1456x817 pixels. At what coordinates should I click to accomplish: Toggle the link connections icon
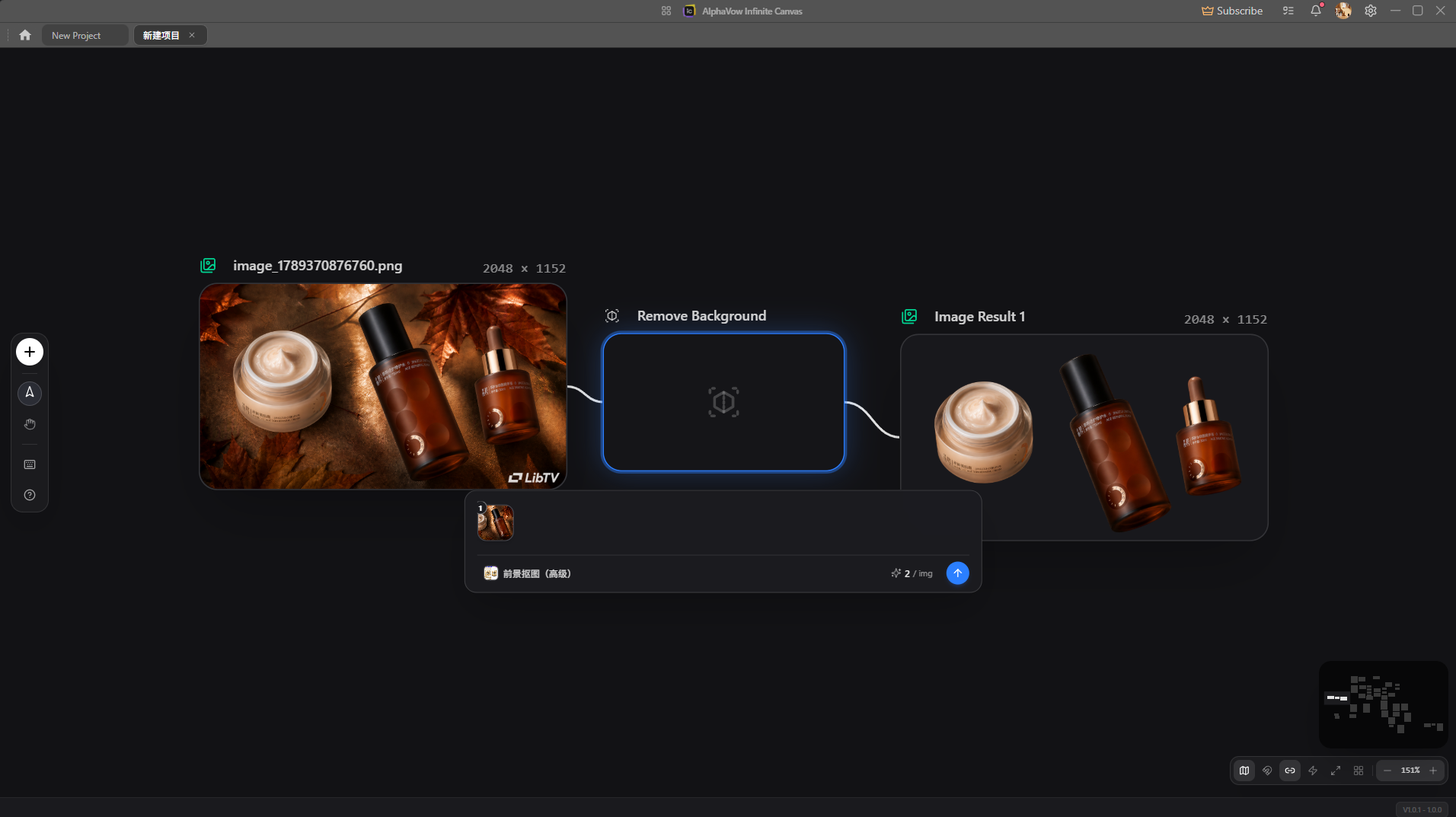[1290, 771]
